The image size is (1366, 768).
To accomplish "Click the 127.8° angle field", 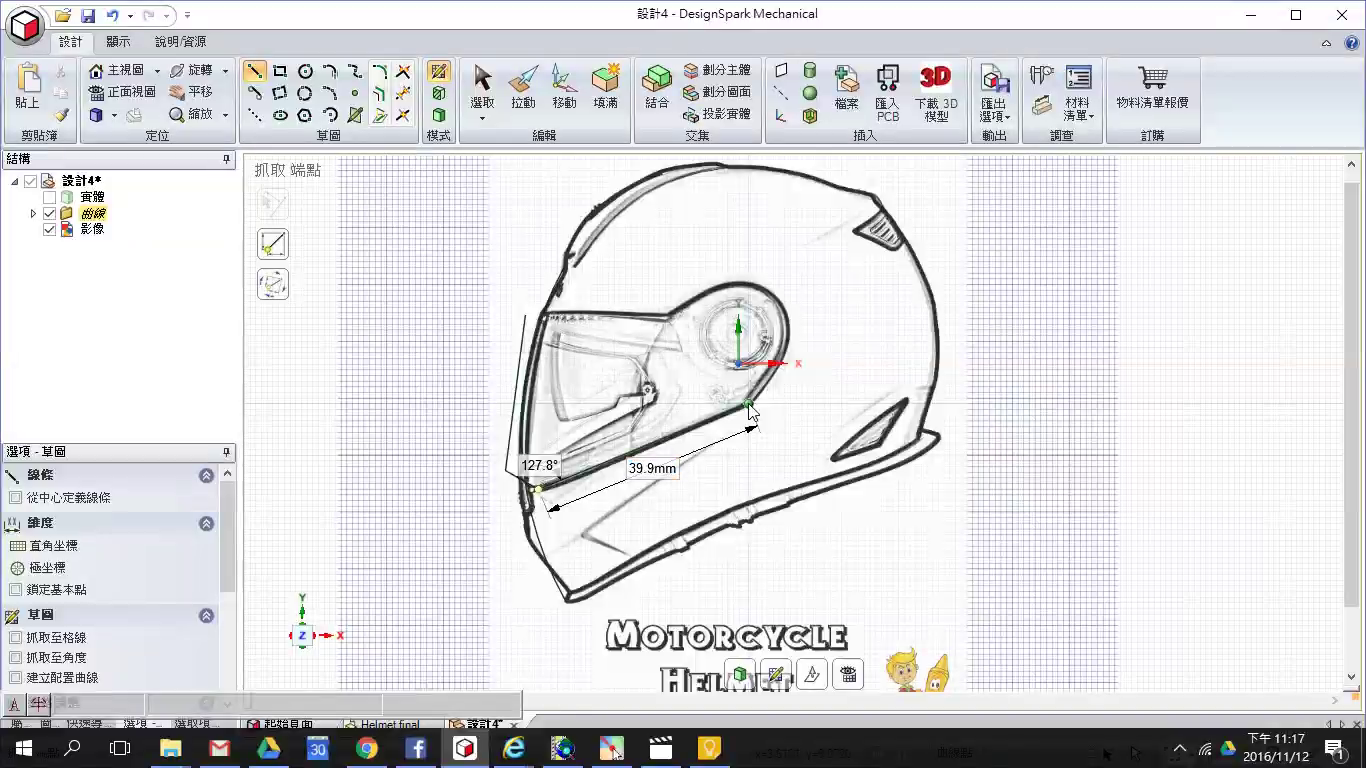I will (x=540, y=465).
